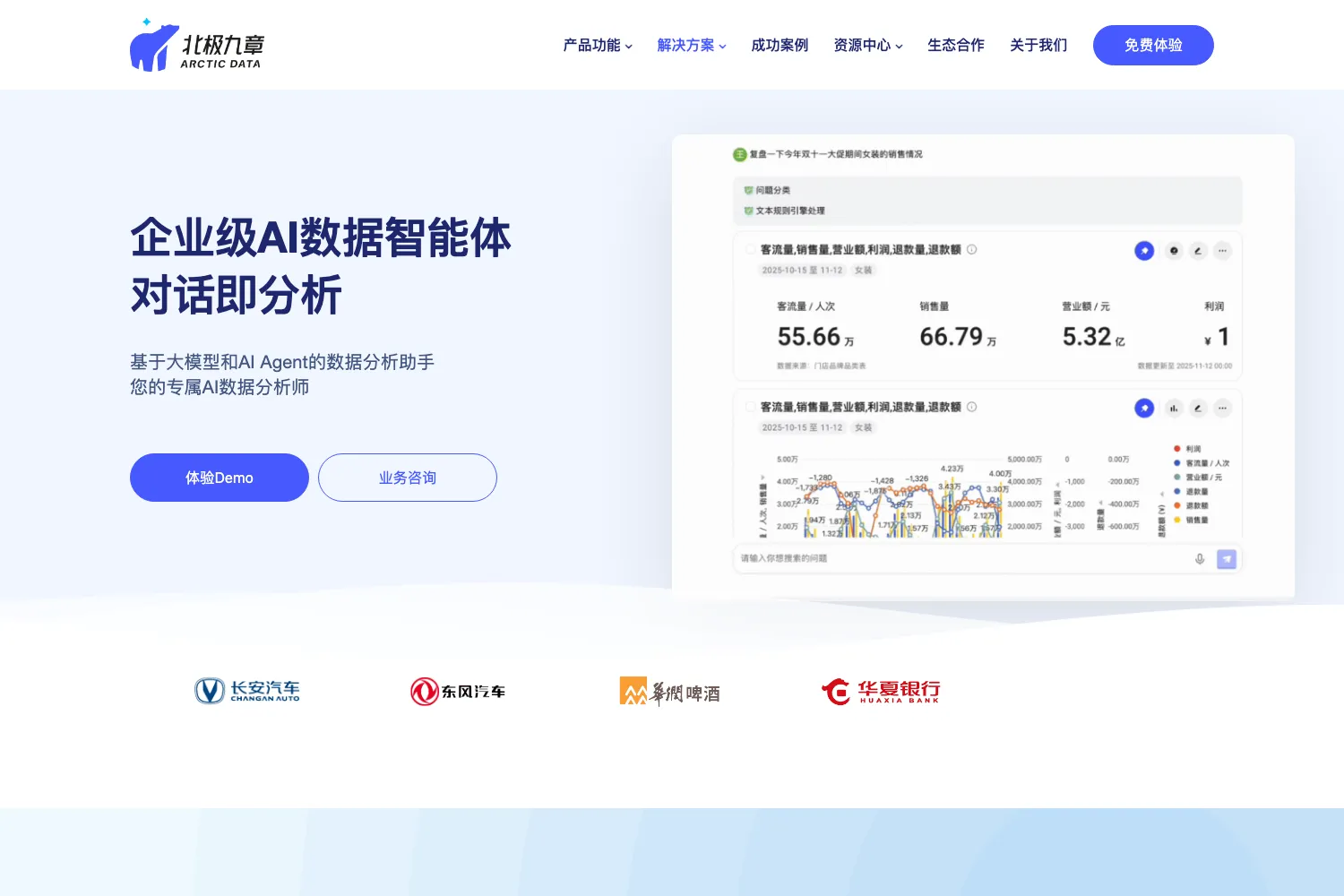Click the 北极九章 Arctic Data logo
The image size is (1344, 896).
[197, 45]
